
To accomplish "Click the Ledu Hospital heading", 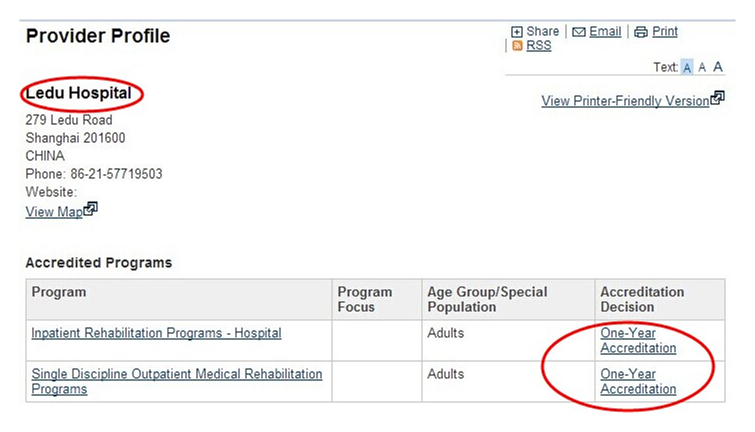I will (x=78, y=95).
